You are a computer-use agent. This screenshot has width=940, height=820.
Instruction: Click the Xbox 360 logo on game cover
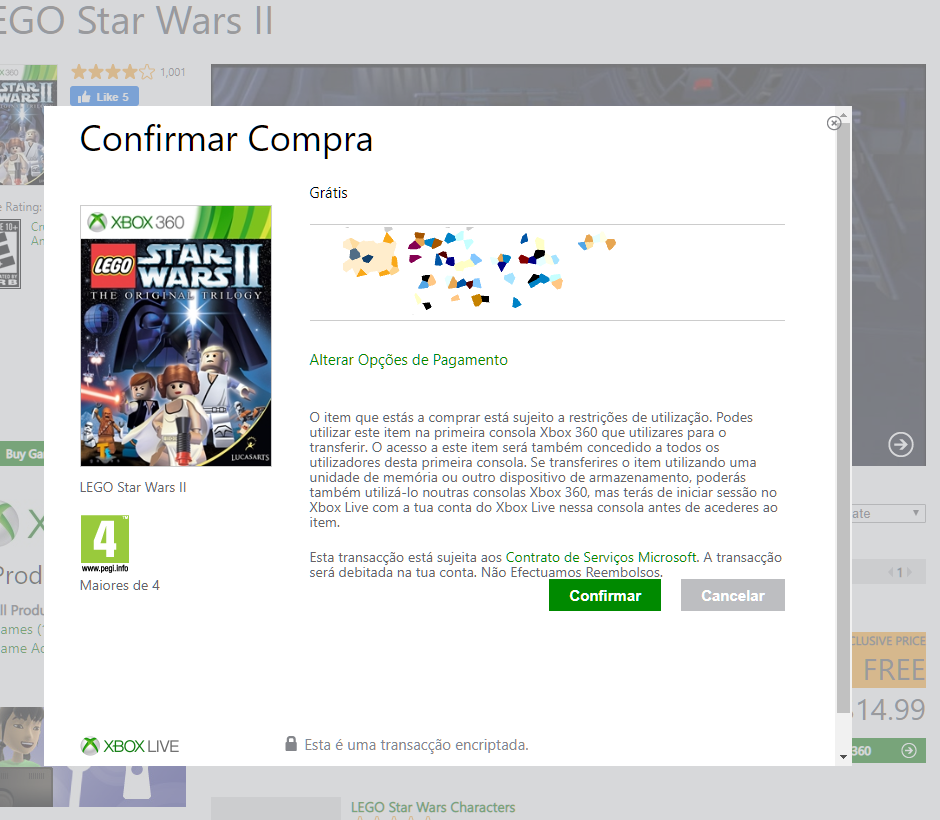coord(136,222)
